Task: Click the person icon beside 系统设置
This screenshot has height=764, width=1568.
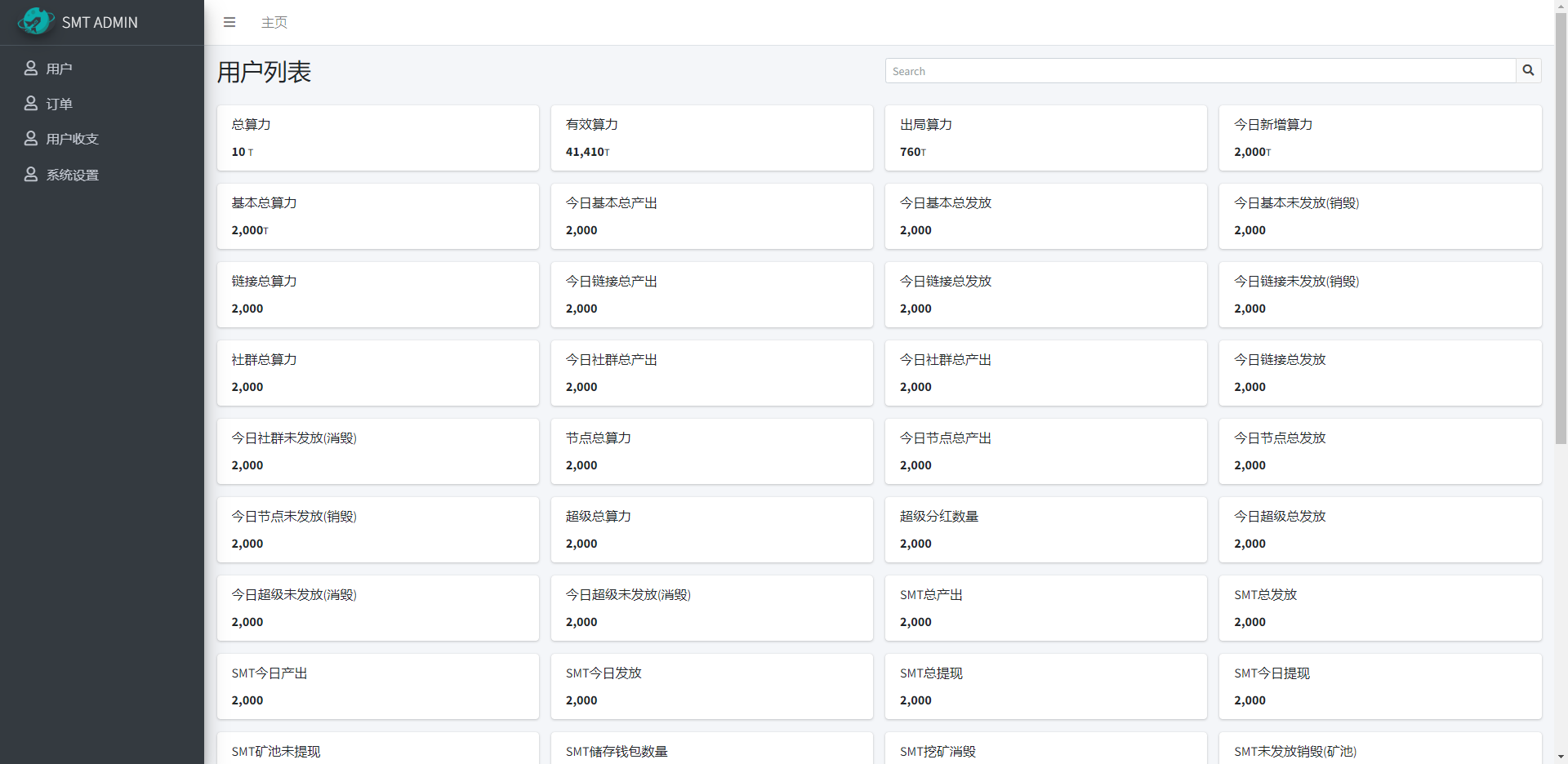Action: 31,175
